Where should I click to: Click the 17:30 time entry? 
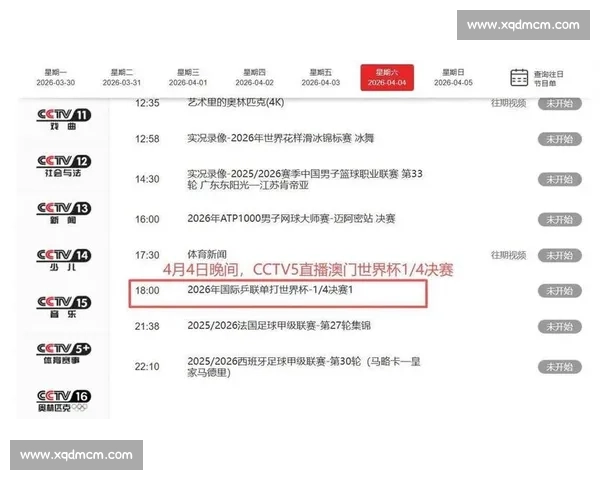(x=147, y=255)
